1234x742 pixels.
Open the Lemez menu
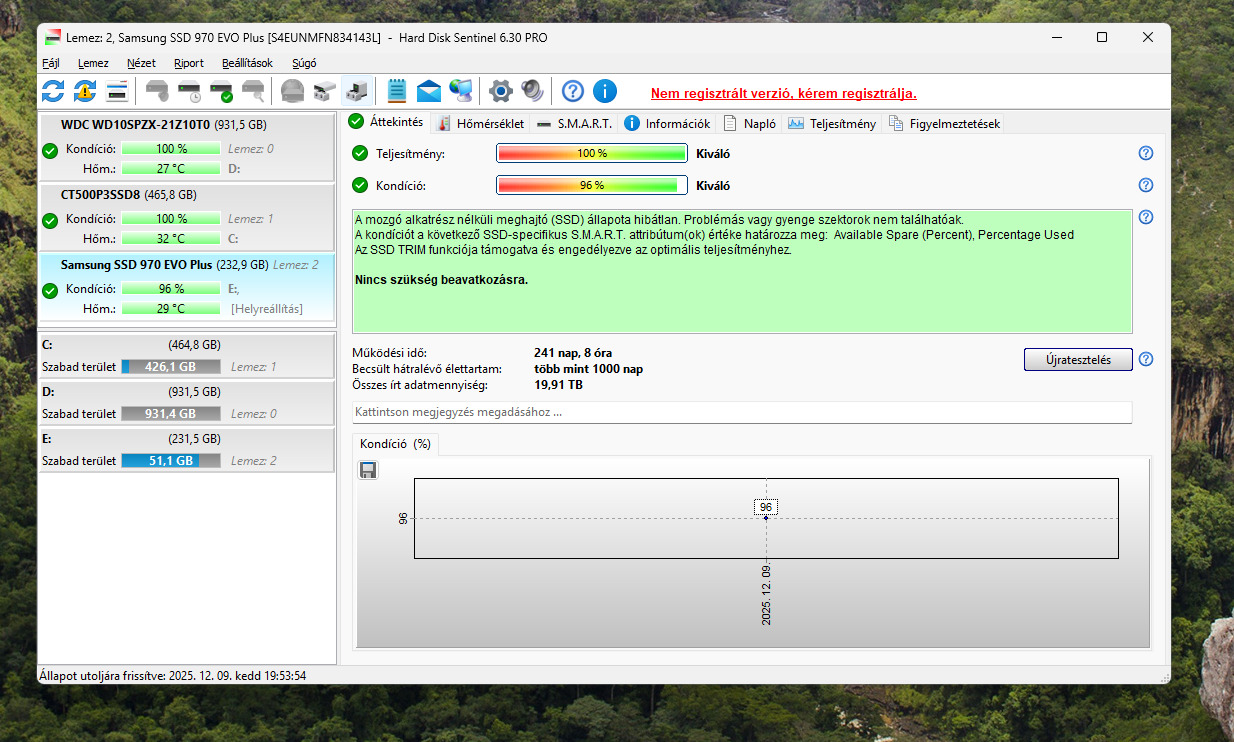[93, 63]
